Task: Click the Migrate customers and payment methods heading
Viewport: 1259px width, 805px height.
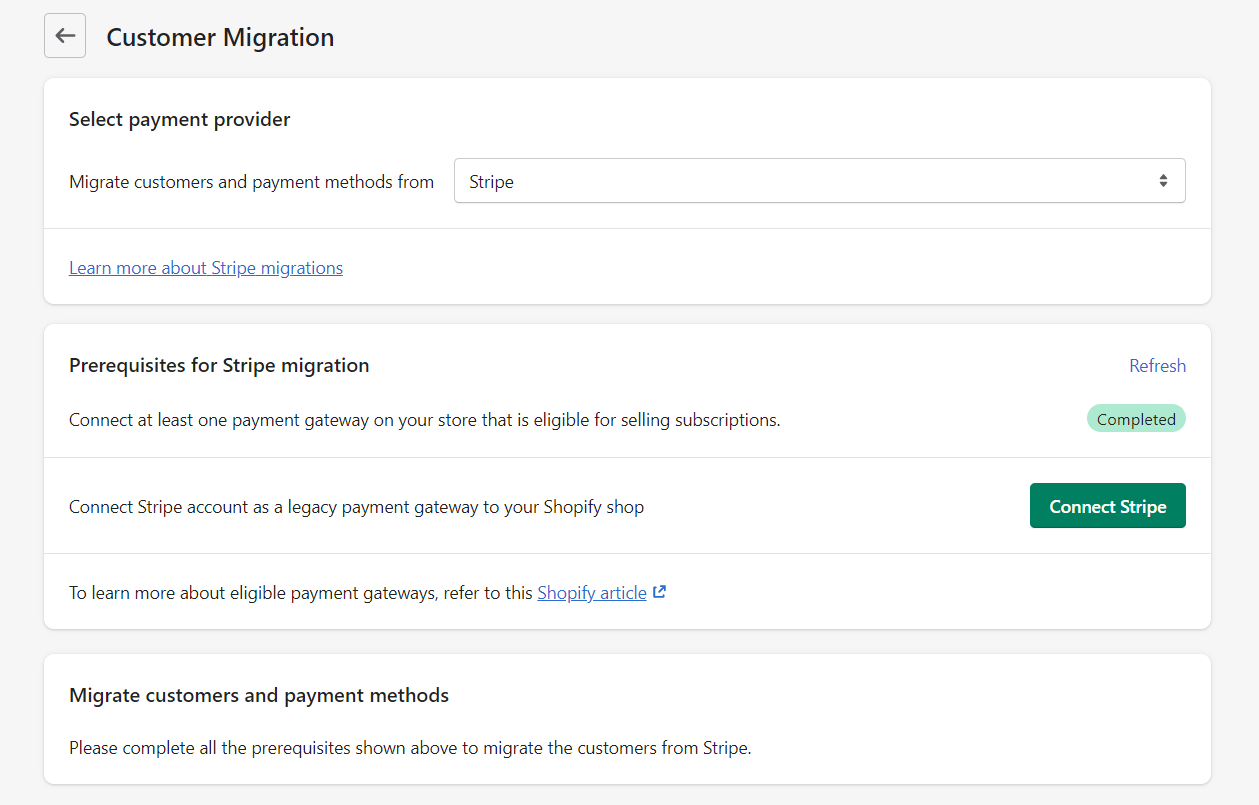Action: [259, 696]
